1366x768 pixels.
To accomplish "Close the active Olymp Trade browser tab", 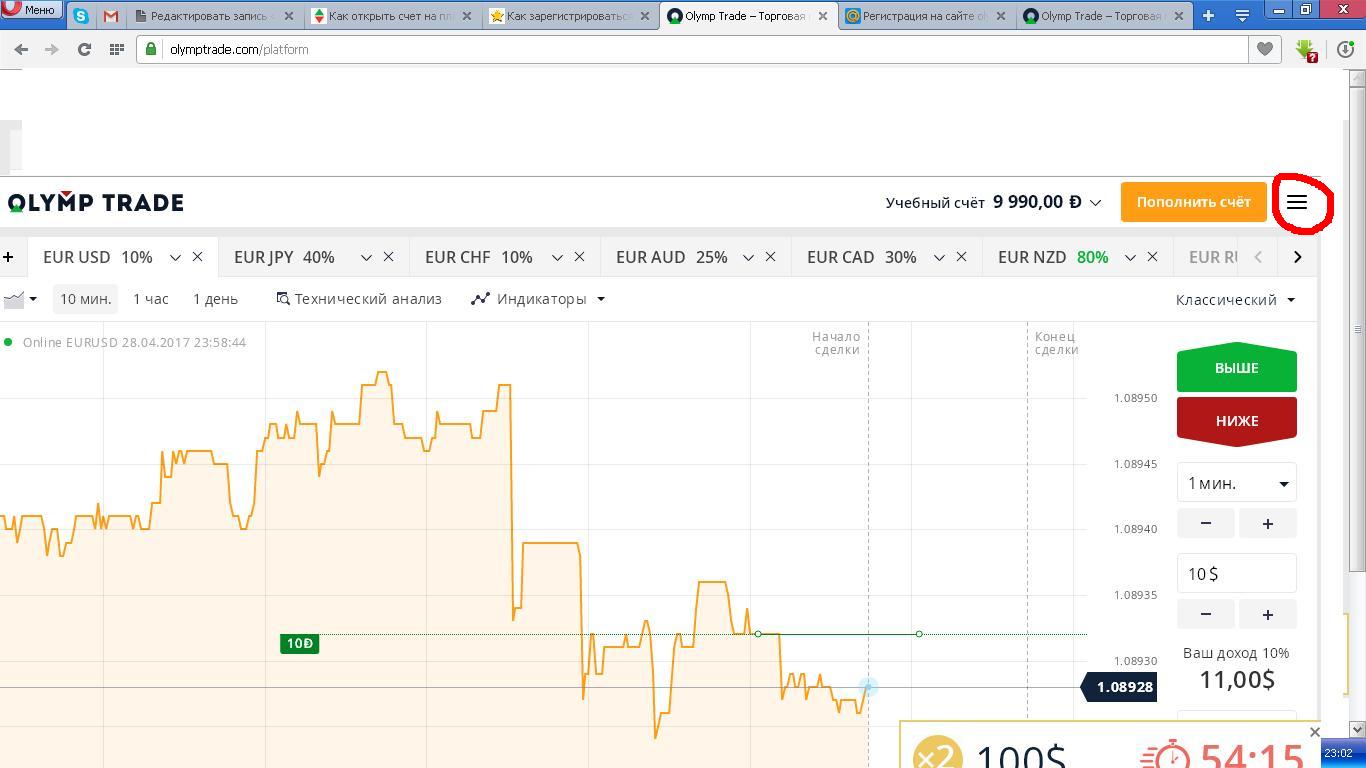I will (823, 16).
